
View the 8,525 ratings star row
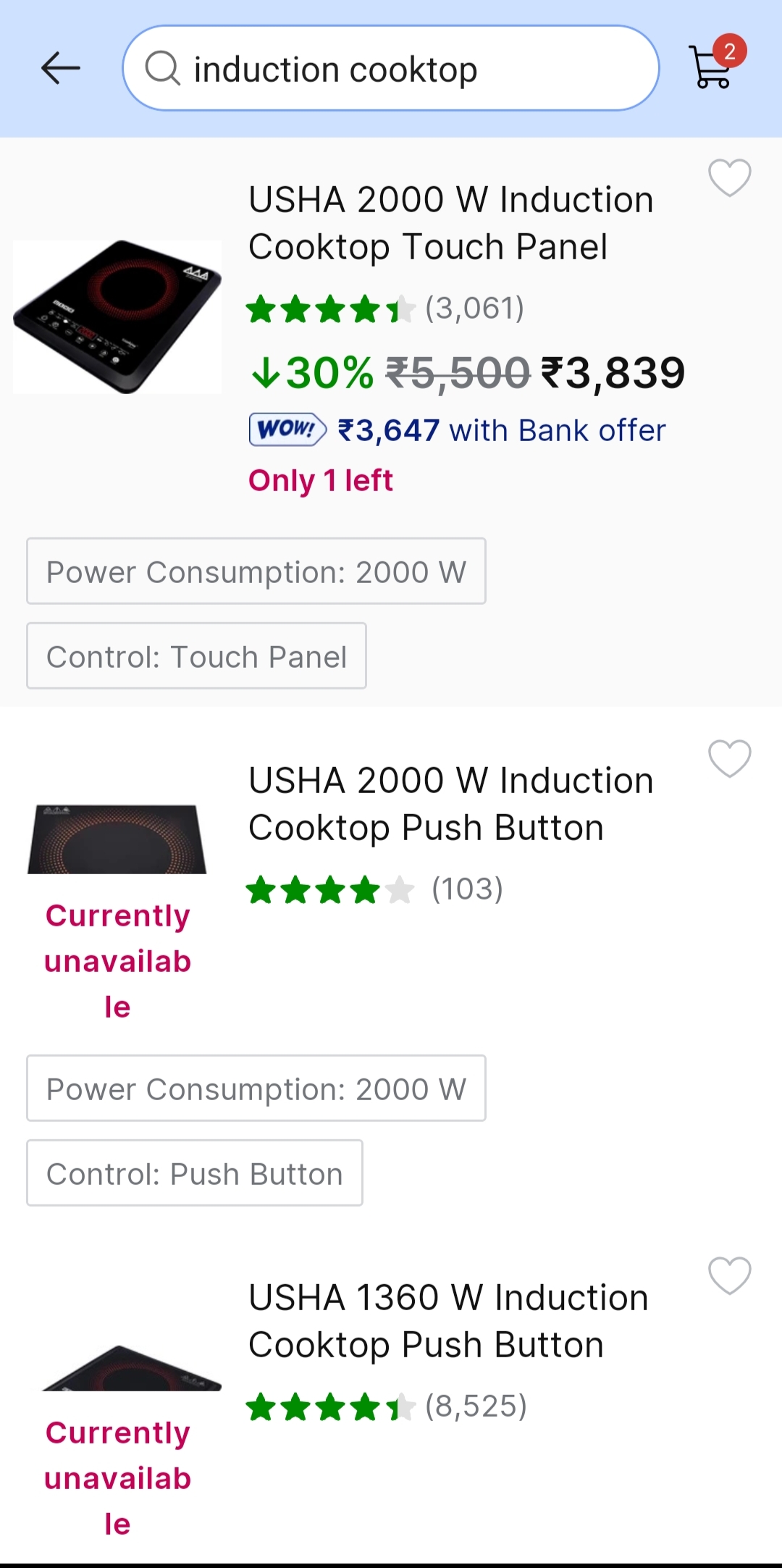click(387, 1407)
